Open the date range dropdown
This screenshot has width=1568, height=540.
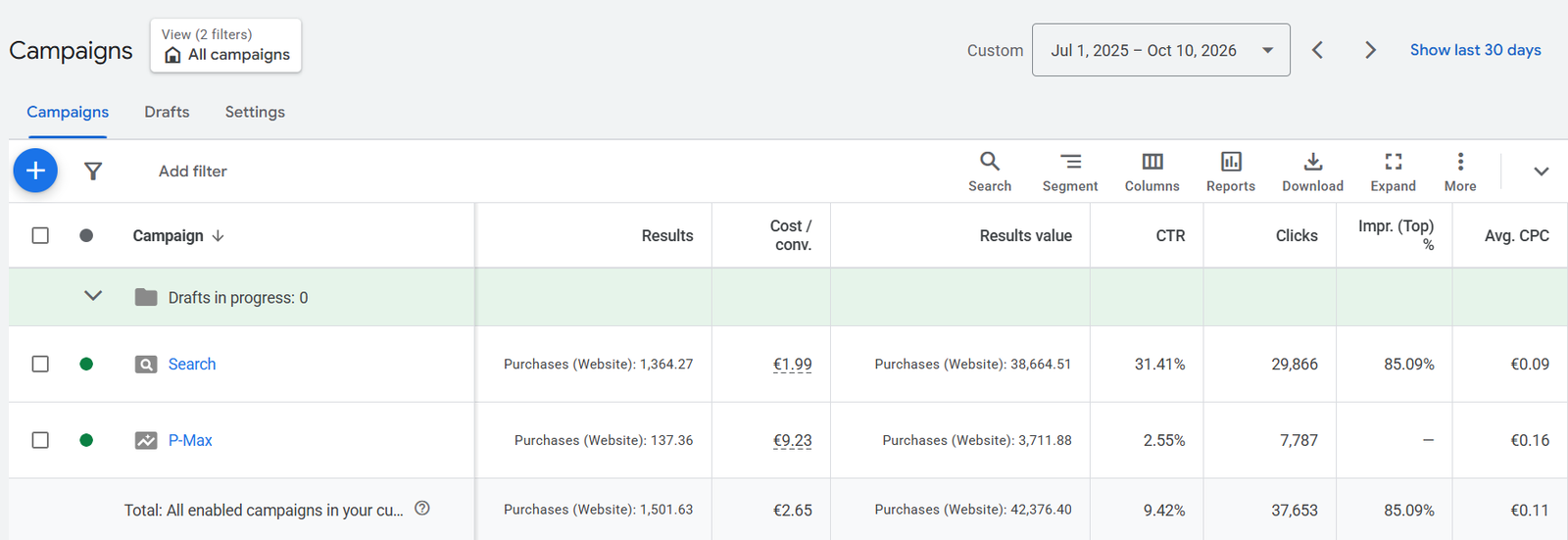[x=1160, y=50]
